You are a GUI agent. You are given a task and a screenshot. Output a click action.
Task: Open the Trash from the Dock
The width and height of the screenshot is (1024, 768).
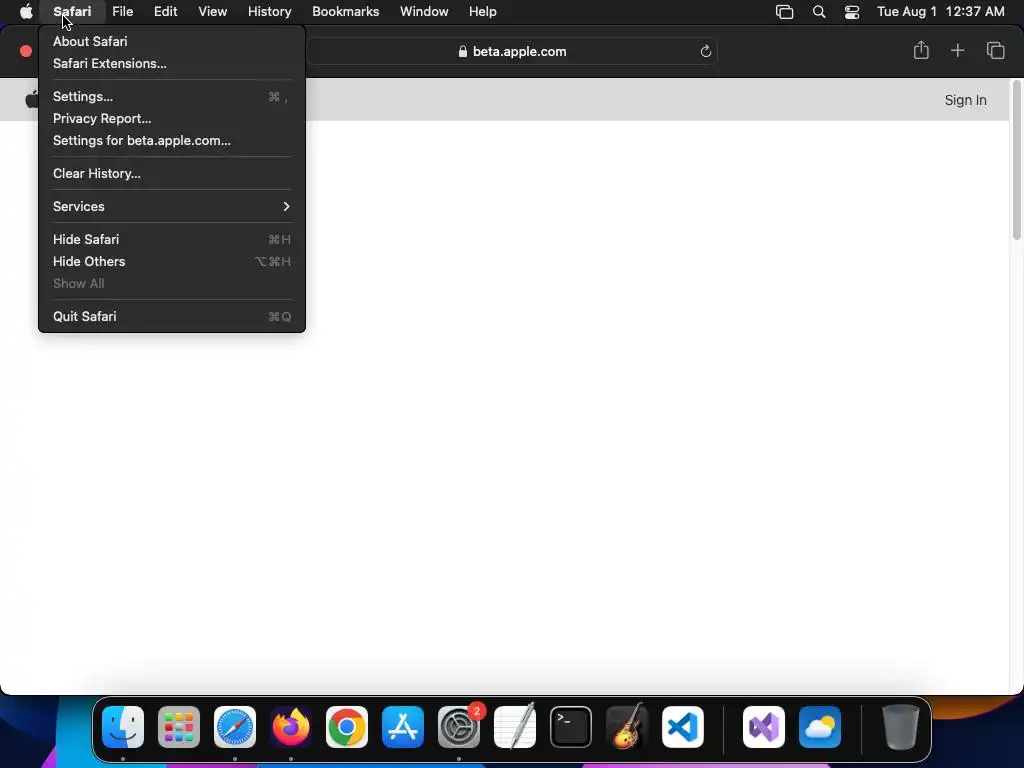click(901, 727)
